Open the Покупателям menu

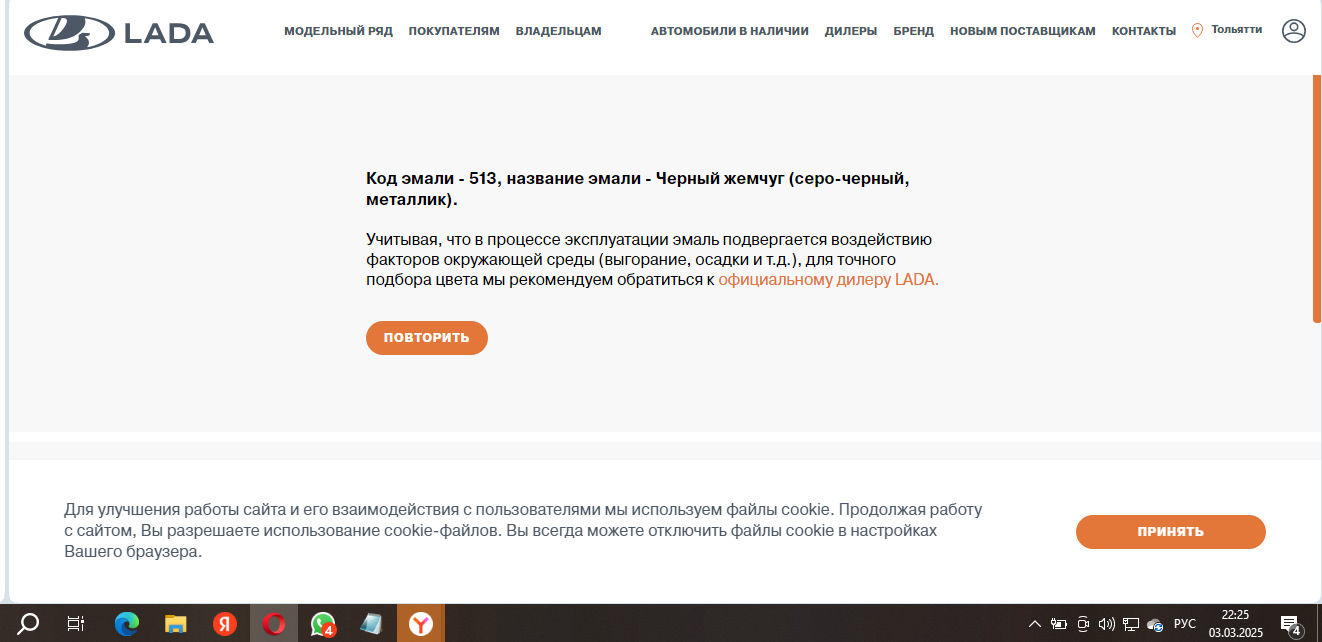(453, 31)
